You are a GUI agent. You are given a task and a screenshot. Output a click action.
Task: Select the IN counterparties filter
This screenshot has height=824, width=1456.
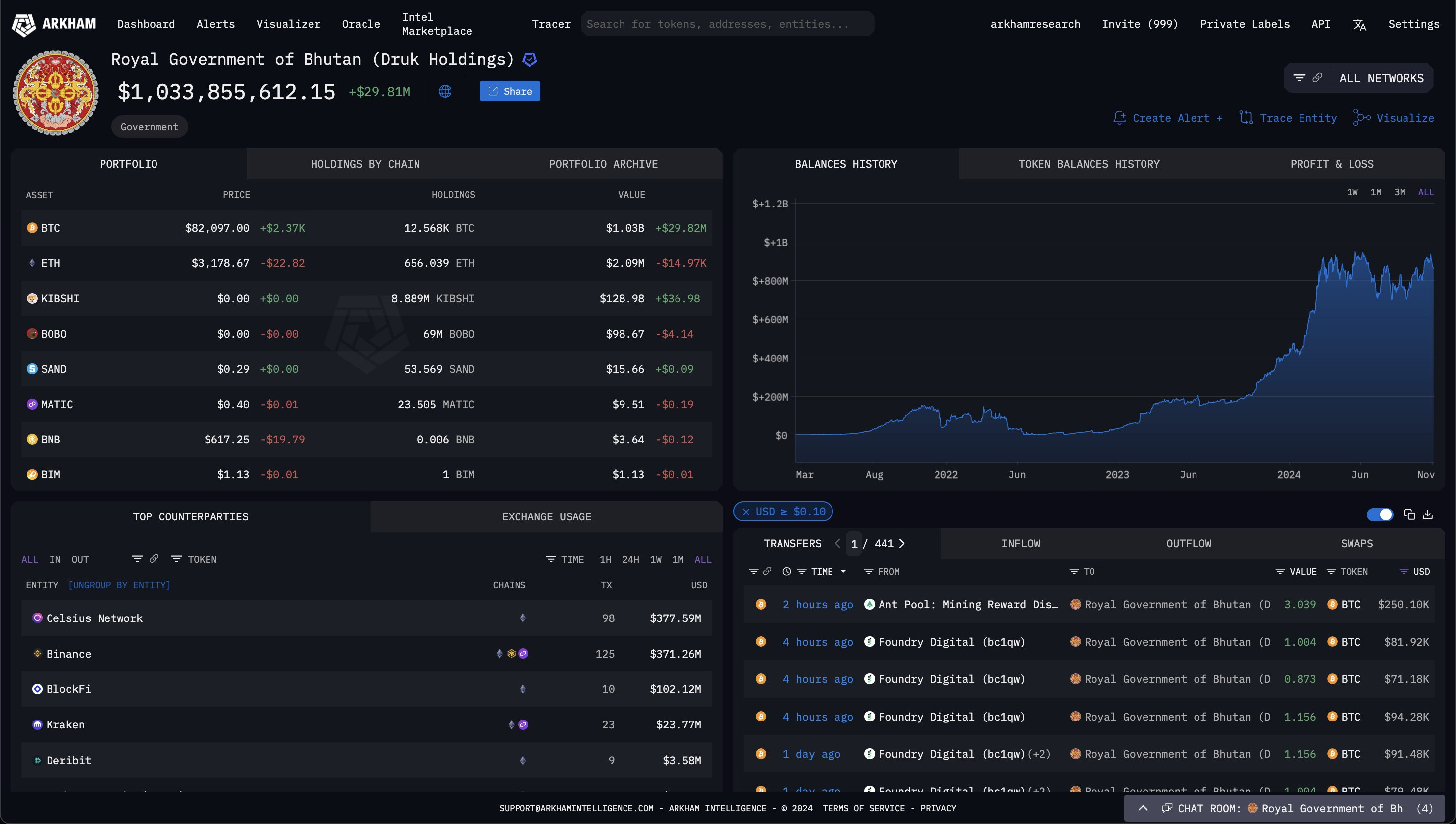point(55,559)
